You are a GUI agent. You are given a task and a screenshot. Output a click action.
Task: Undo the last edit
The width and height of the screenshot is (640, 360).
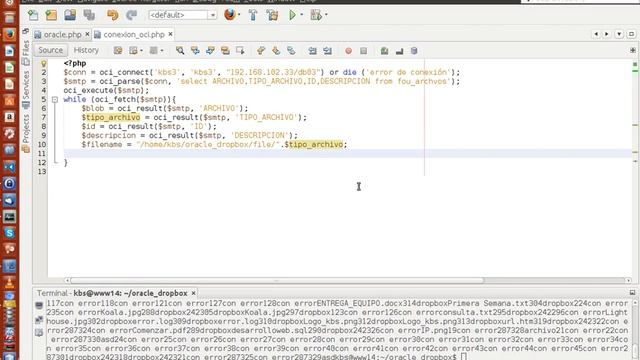coord(112,15)
